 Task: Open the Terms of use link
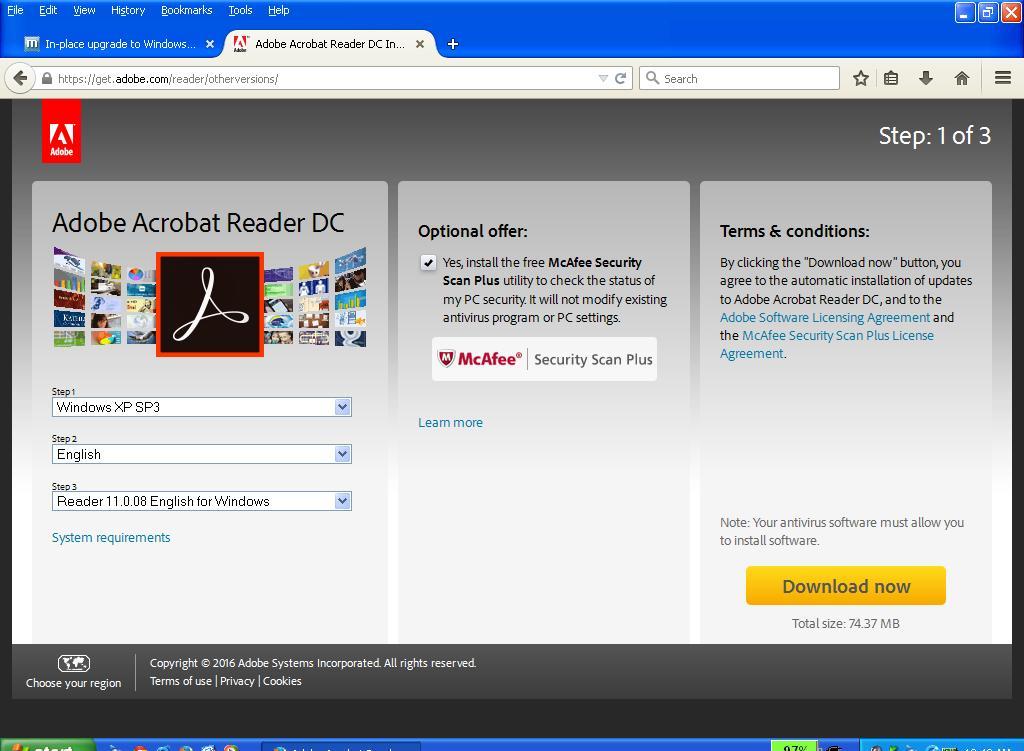[x=181, y=680]
